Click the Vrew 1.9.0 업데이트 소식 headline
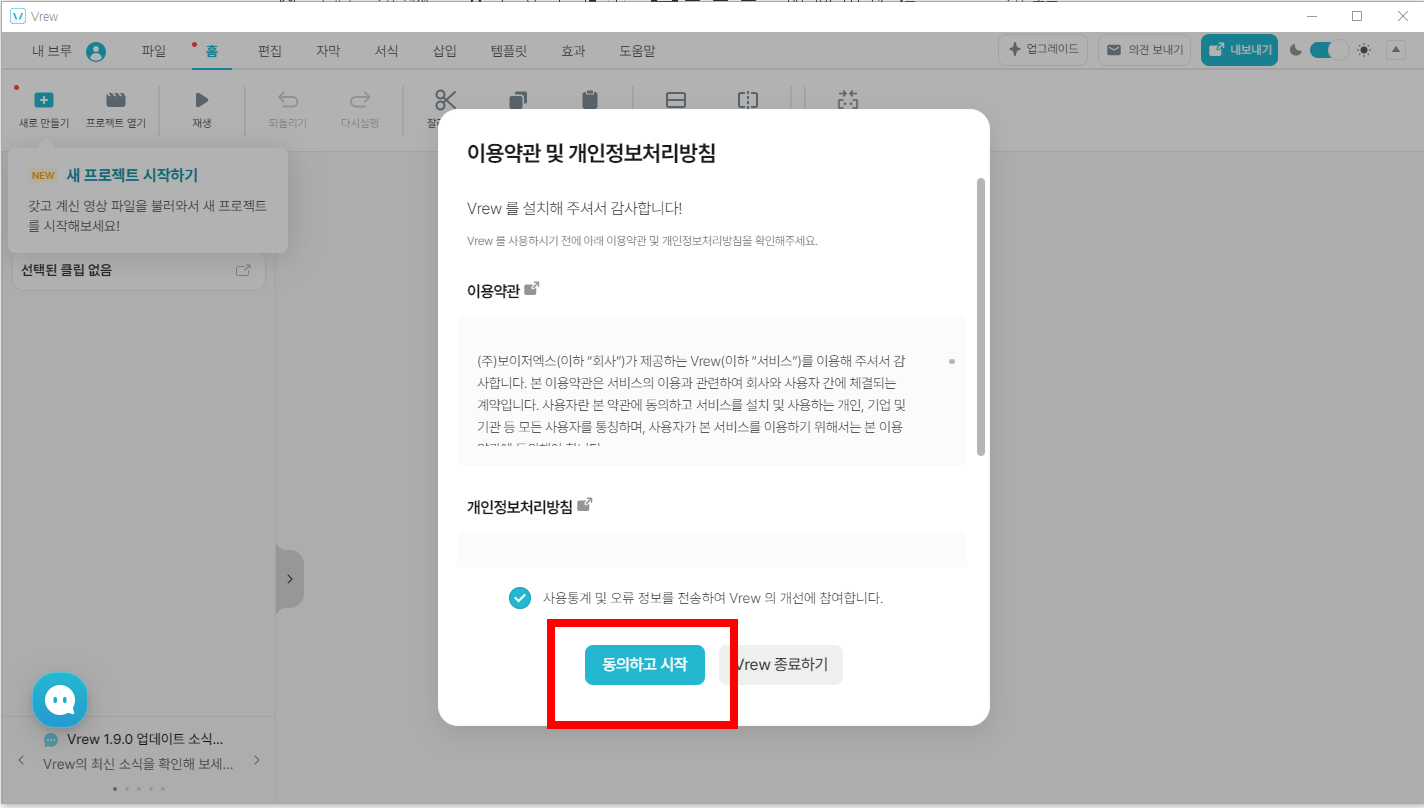 [x=145, y=739]
